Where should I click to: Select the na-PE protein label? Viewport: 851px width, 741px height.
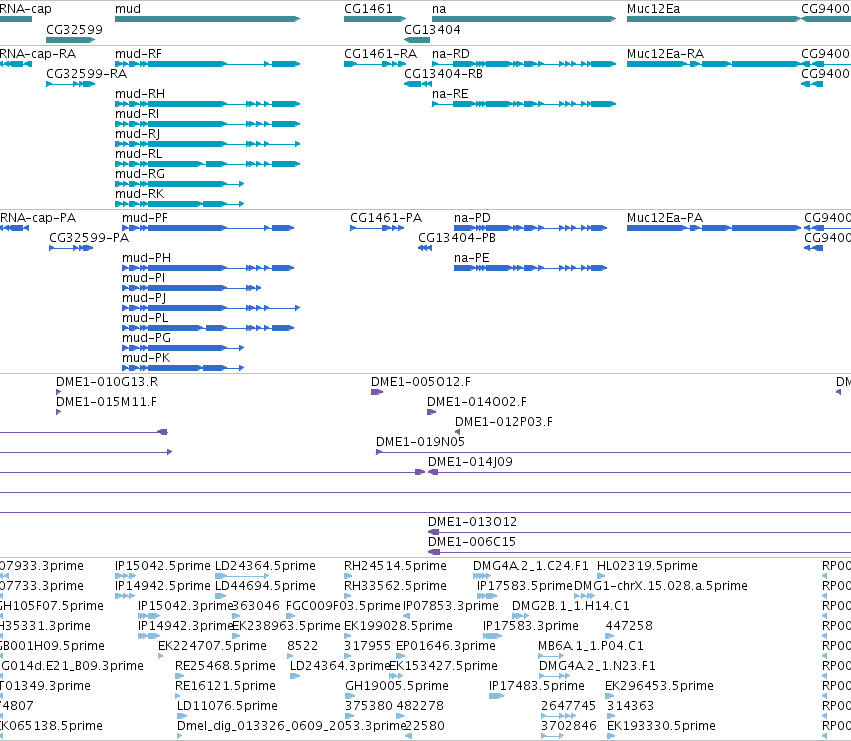pos(472,258)
